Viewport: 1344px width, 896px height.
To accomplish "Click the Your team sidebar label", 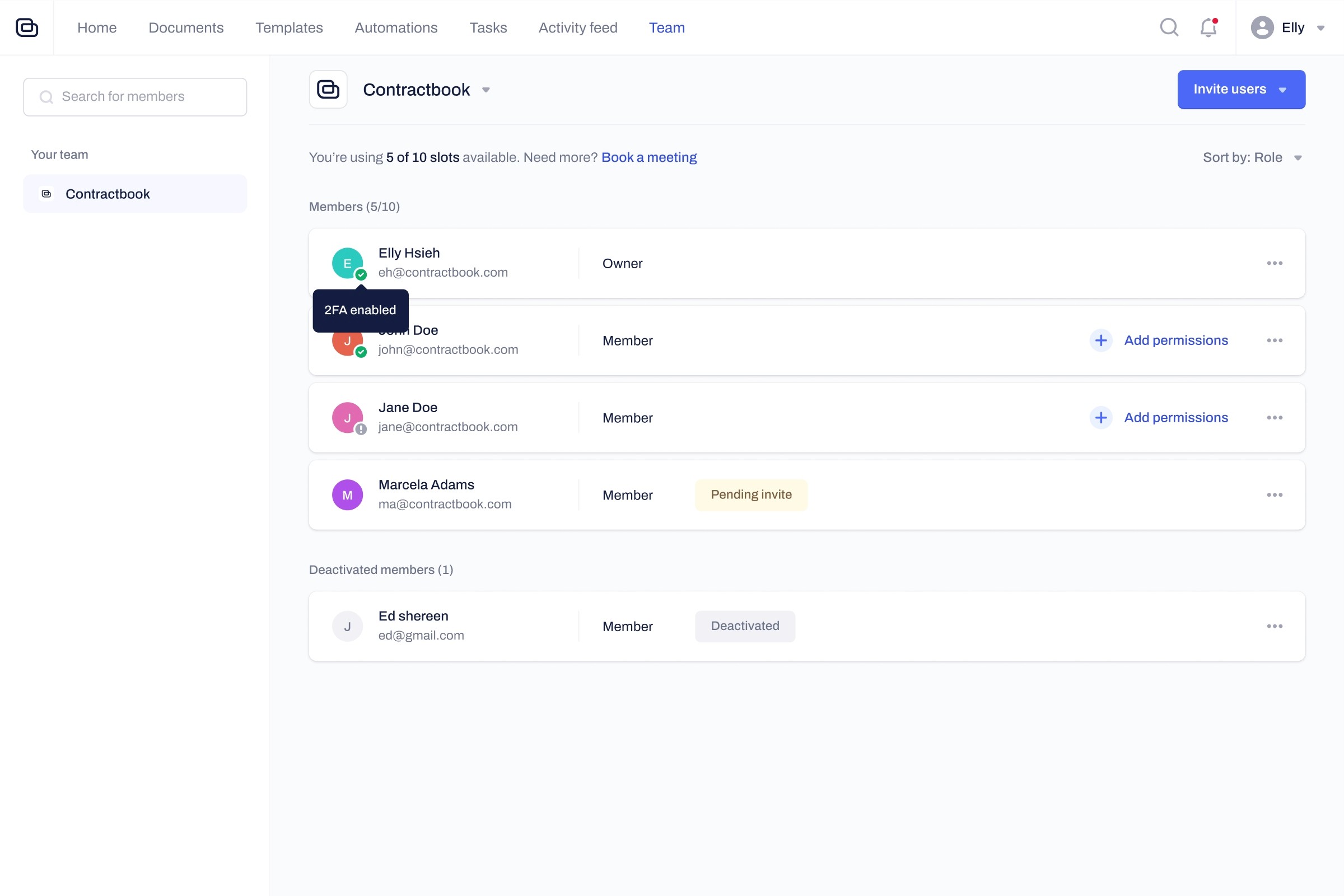I will pyautogui.click(x=59, y=155).
